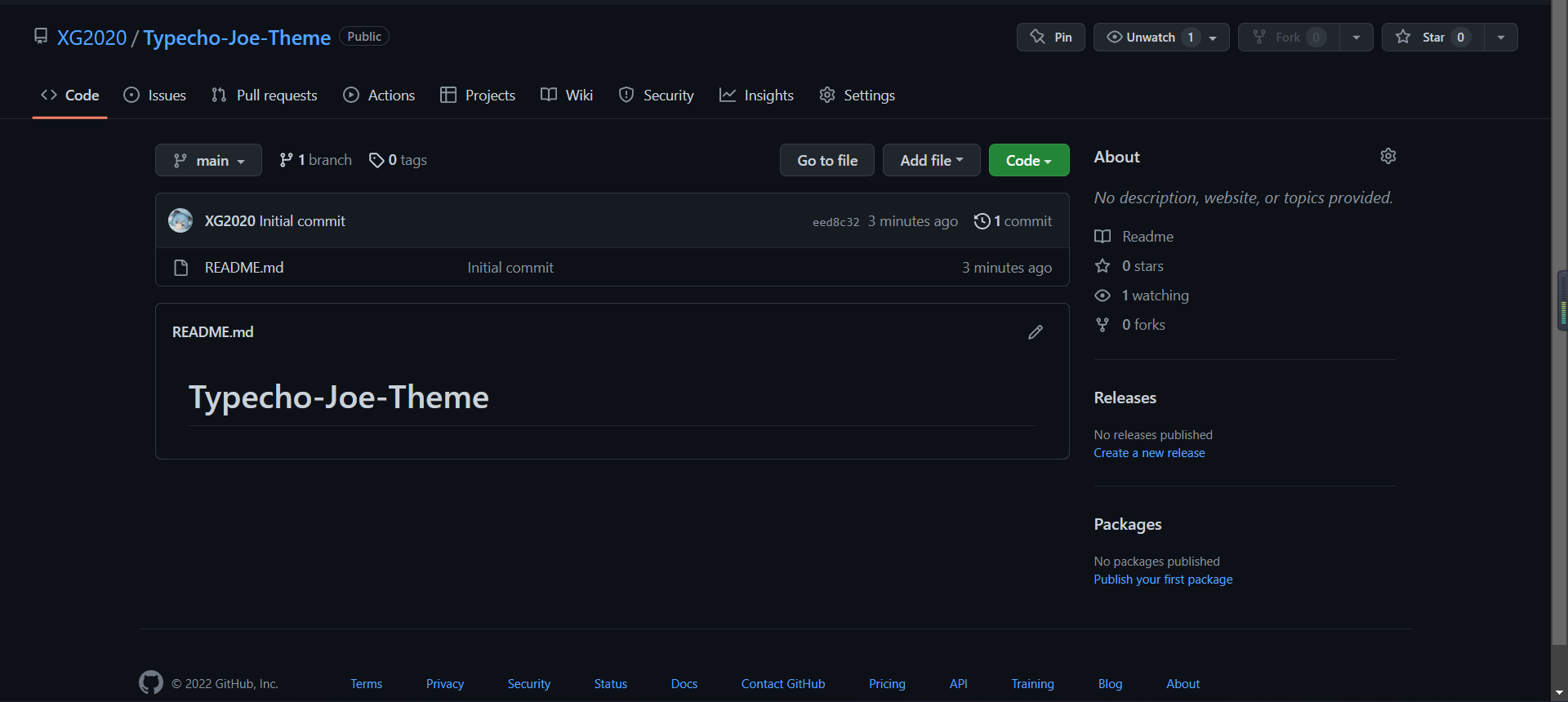Open the README.md file
Screen dimensions: 1568x702
(x=244, y=268)
